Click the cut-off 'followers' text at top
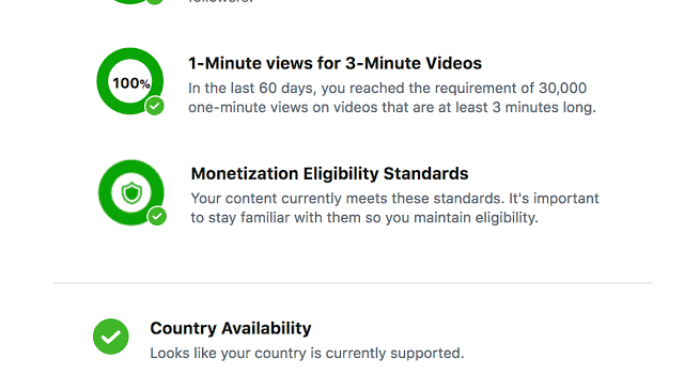The width and height of the screenshot is (700, 390). tap(221, 2)
